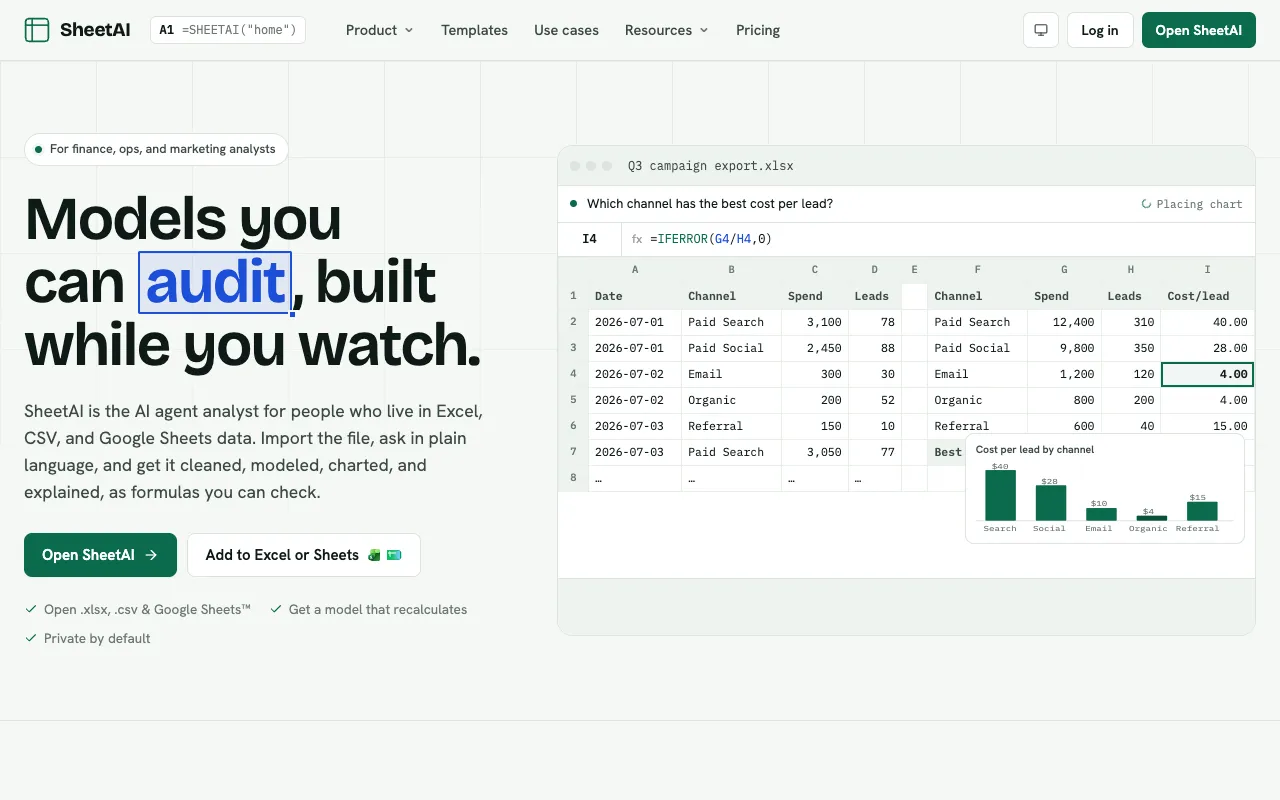Click the I4 cell reference box
1280x800 pixels.
pos(590,239)
